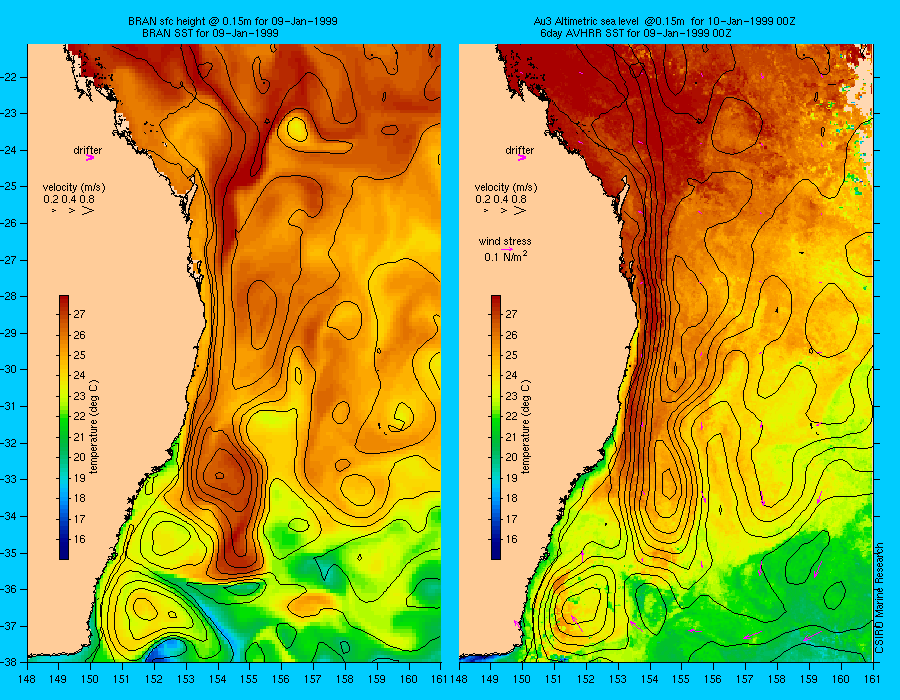Select the "6day AVHRR SST" subtitle line
Screen dimensions: 900x700
(635, 33)
